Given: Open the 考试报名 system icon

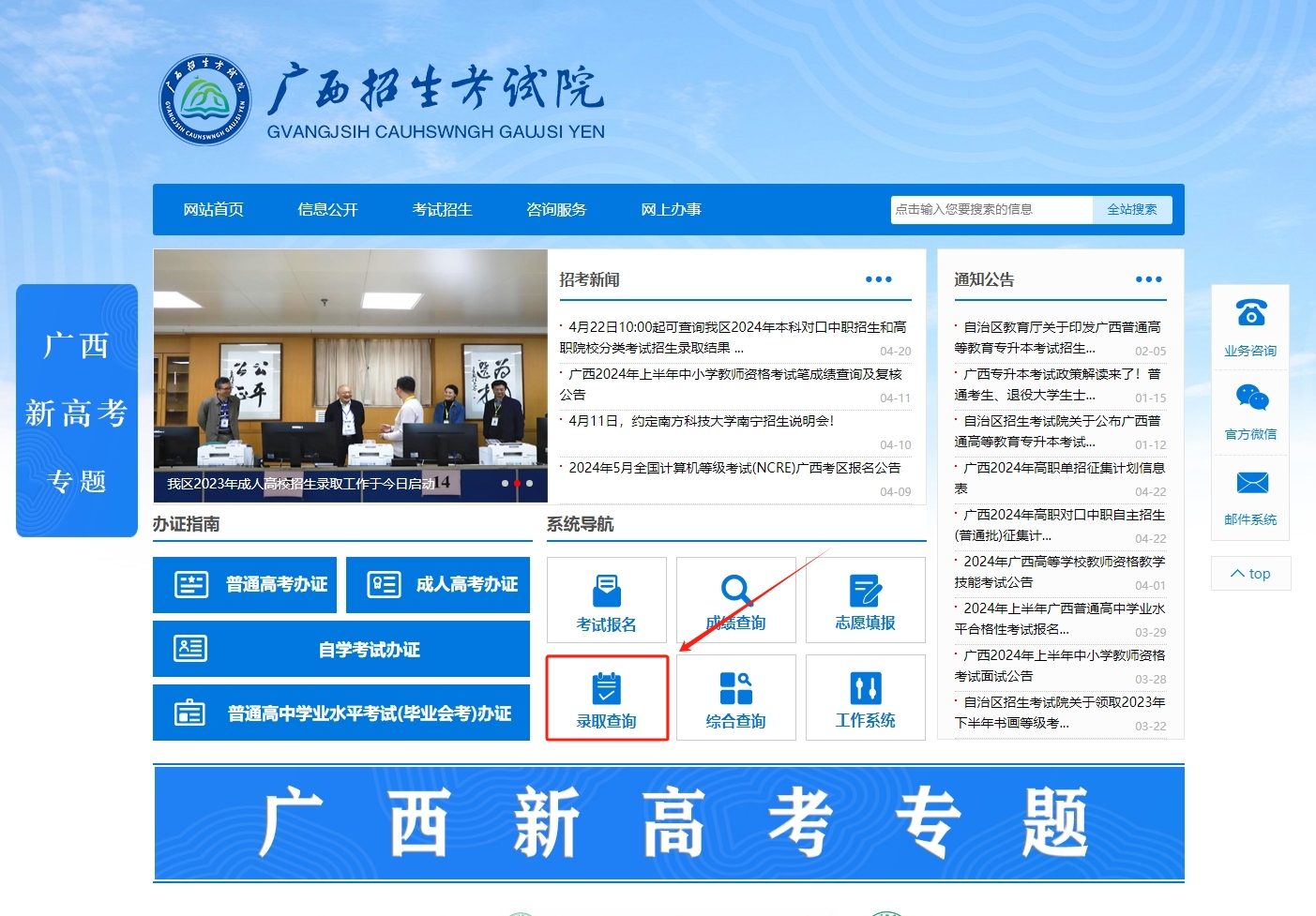Looking at the screenshot, I should click(x=607, y=590).
